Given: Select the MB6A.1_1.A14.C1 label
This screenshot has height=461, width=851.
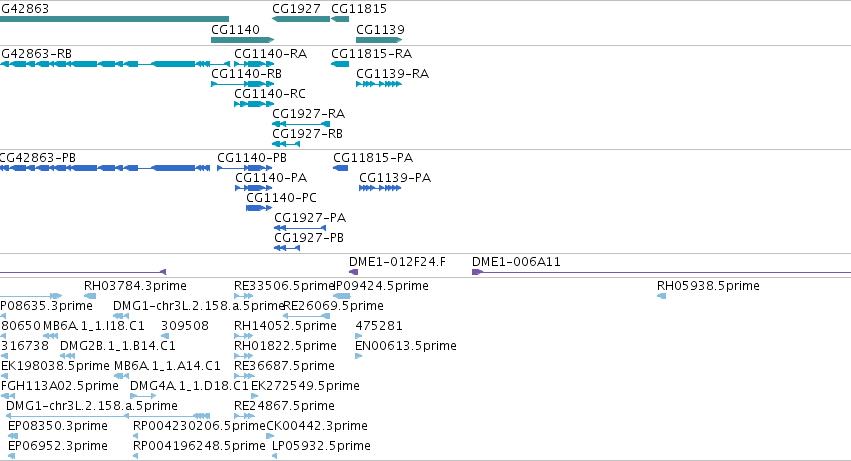Looking at the screenshot, I should click(x=167, y=366).
